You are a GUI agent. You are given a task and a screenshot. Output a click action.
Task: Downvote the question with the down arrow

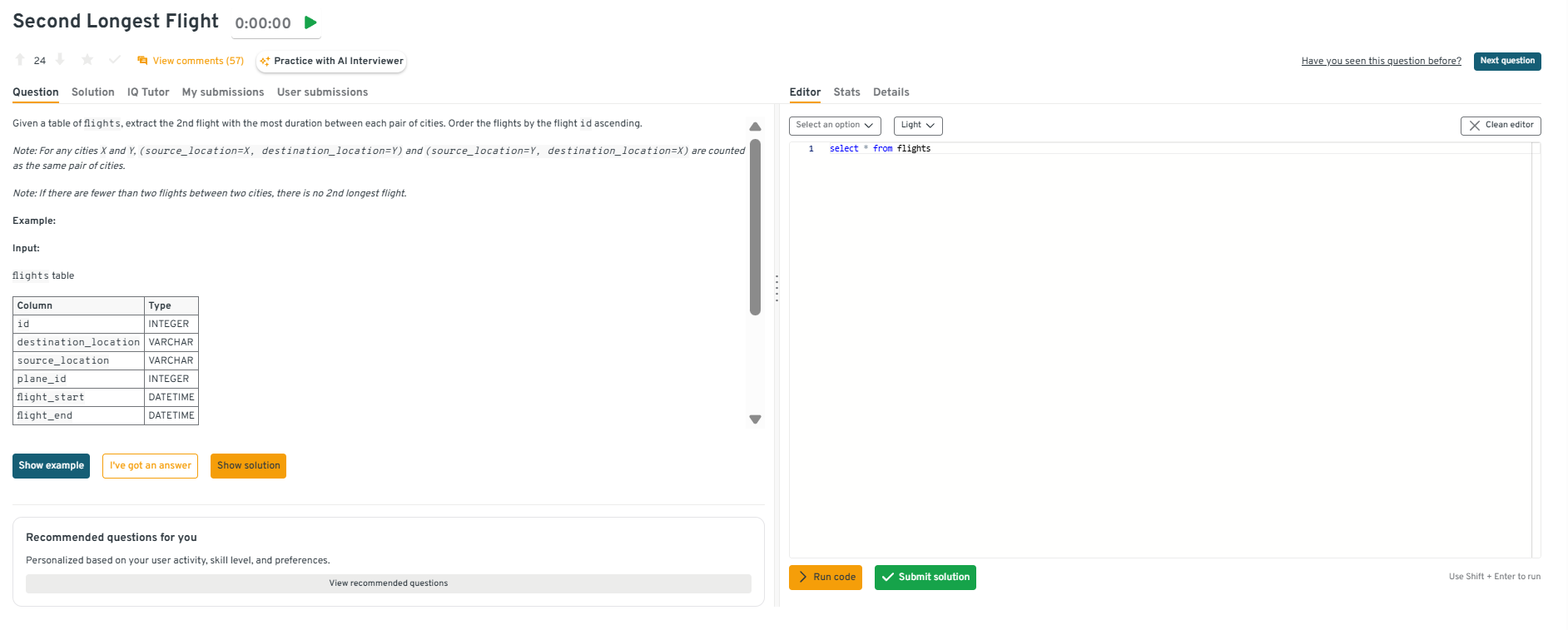(x=60, y=60)
